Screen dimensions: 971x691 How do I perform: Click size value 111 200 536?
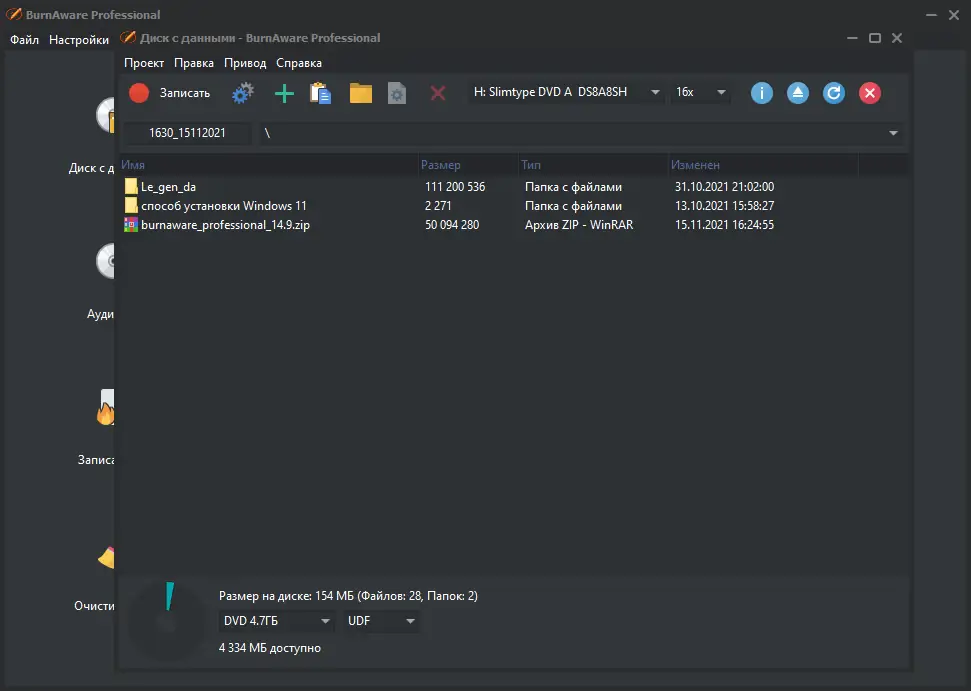pos(455,186)
